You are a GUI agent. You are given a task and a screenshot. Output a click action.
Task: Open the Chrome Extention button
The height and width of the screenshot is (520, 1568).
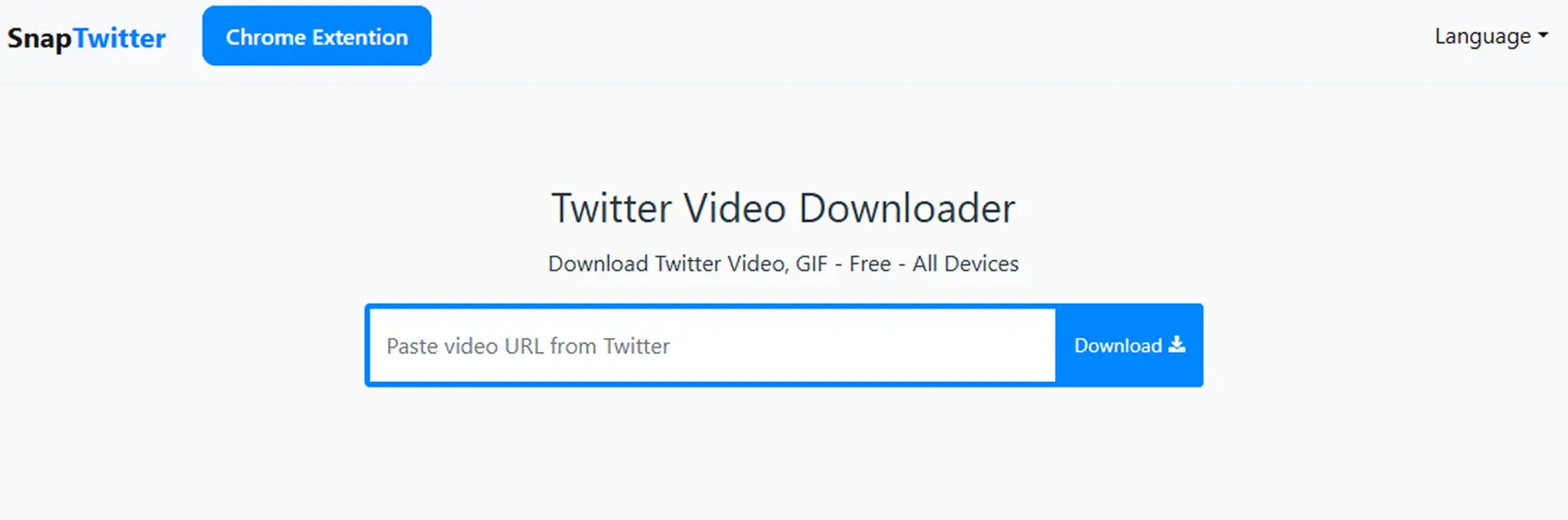[317, 36]
